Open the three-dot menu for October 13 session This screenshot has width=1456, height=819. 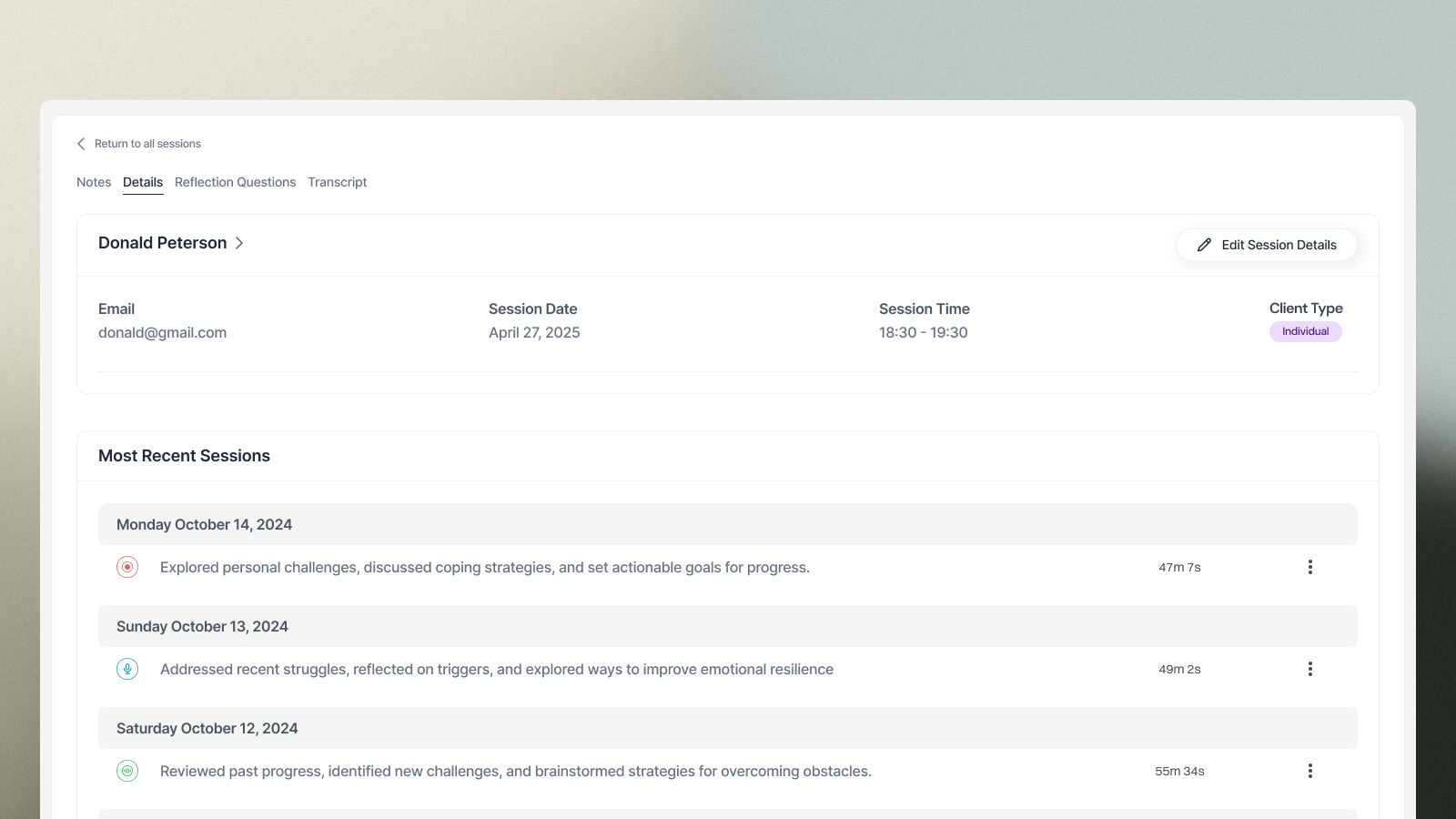coord(1310,668)
